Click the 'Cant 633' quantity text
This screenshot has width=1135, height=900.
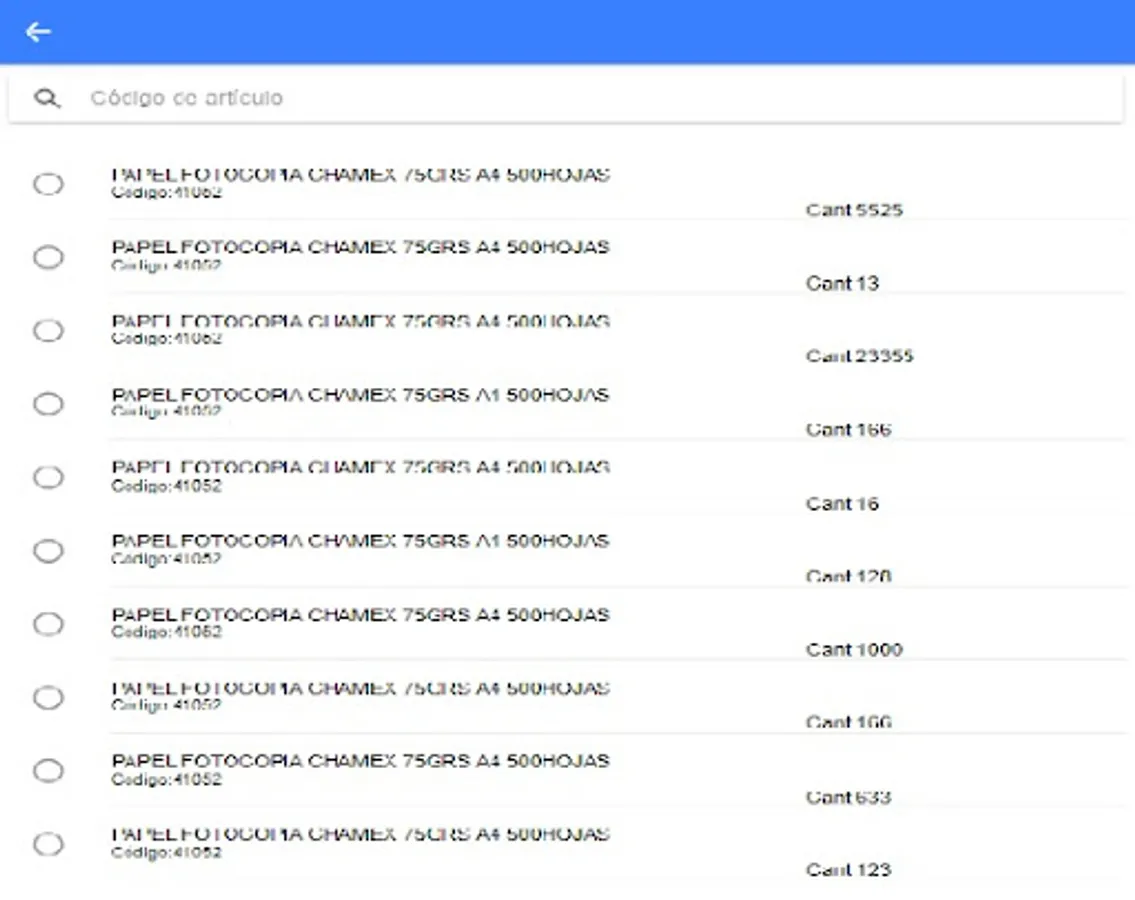coord(848,797)
